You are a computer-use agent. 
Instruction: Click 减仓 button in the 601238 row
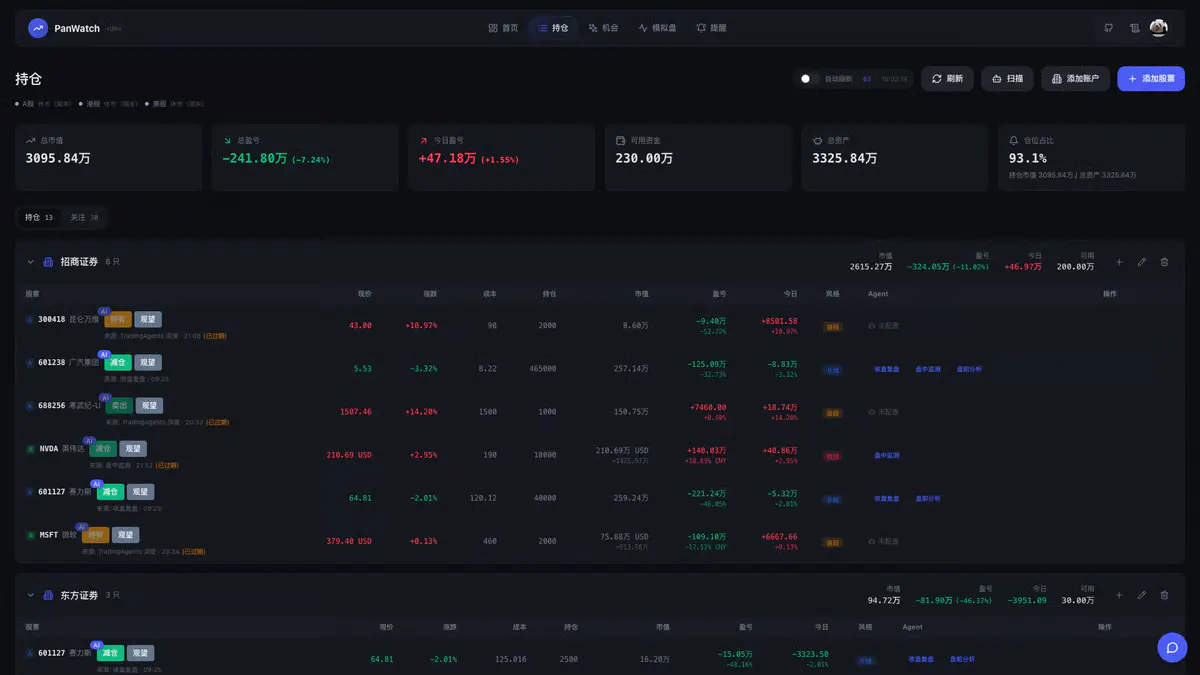(x=118, y=363)
